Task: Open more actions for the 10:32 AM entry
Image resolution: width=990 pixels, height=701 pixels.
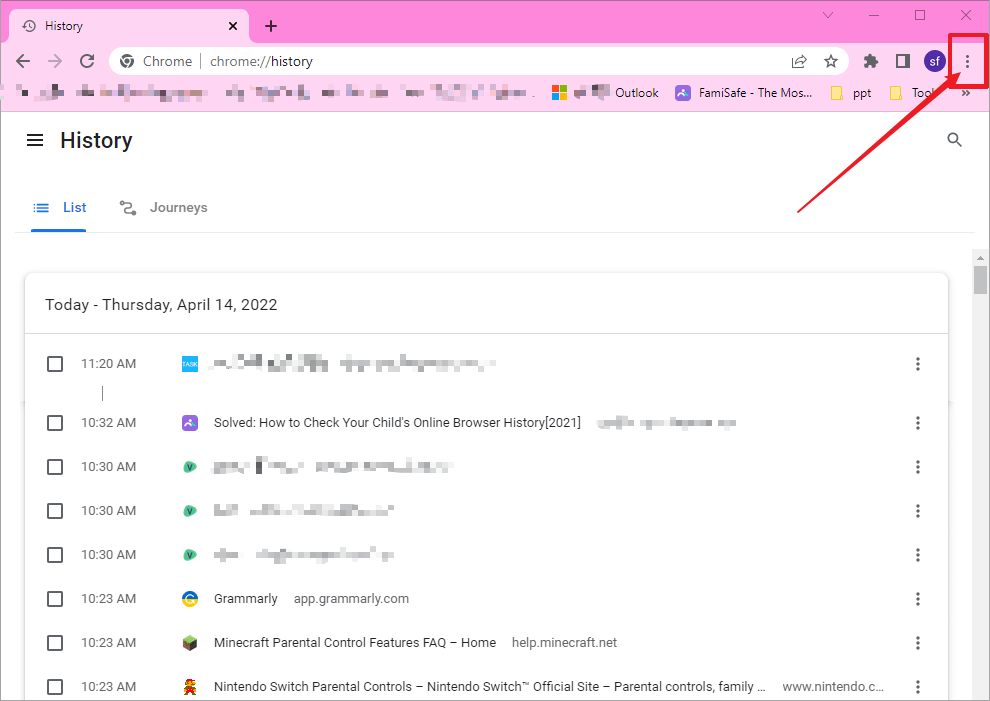Action: 917,423
